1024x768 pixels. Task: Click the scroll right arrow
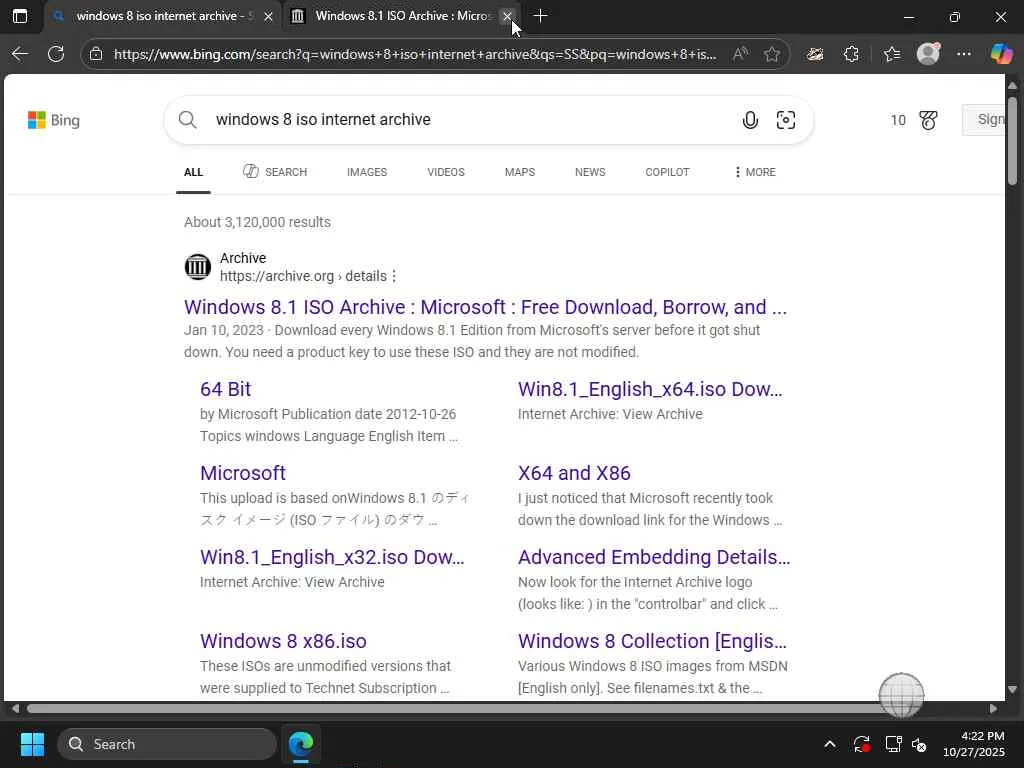coord(993,709)
